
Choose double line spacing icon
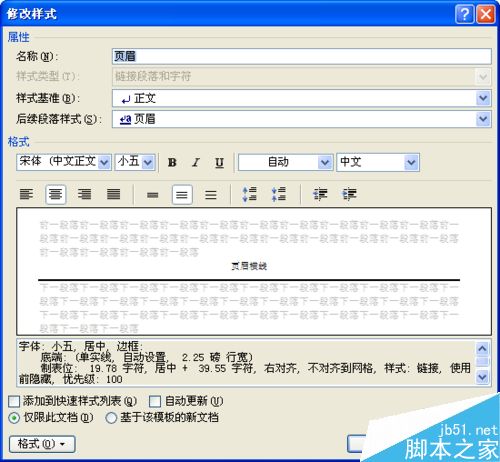point(211,195)
